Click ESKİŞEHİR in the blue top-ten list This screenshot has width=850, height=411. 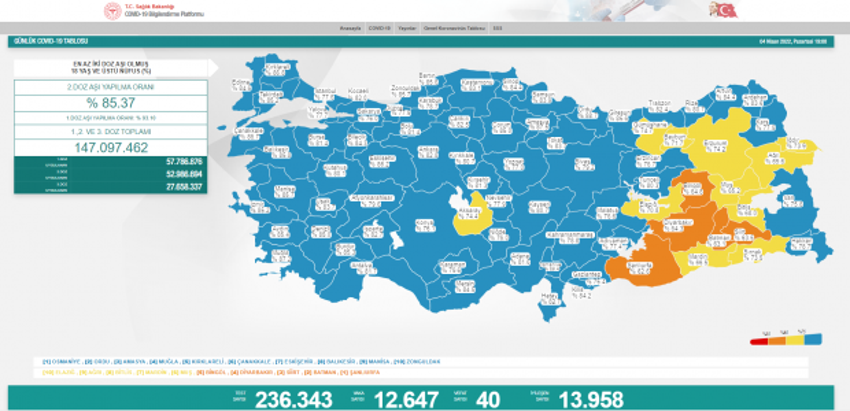click(298, 361)
